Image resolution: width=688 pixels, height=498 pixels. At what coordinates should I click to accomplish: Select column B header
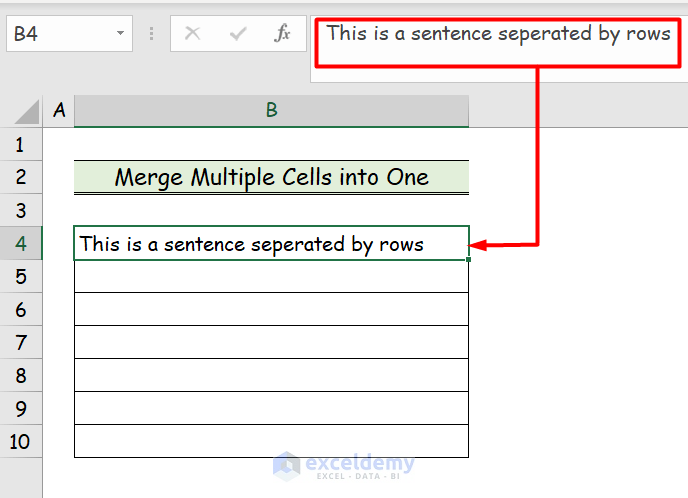[271, 111]
